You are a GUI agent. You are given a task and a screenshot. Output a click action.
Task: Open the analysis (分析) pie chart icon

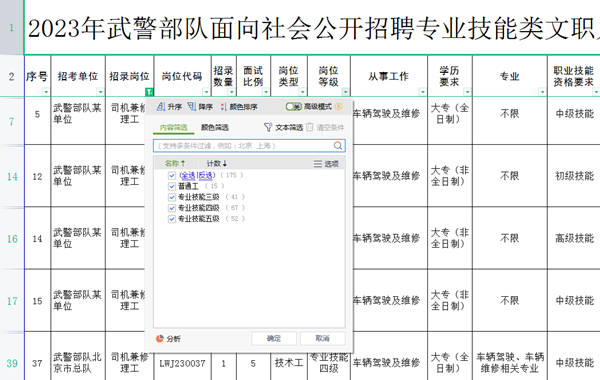coord(160,338)
